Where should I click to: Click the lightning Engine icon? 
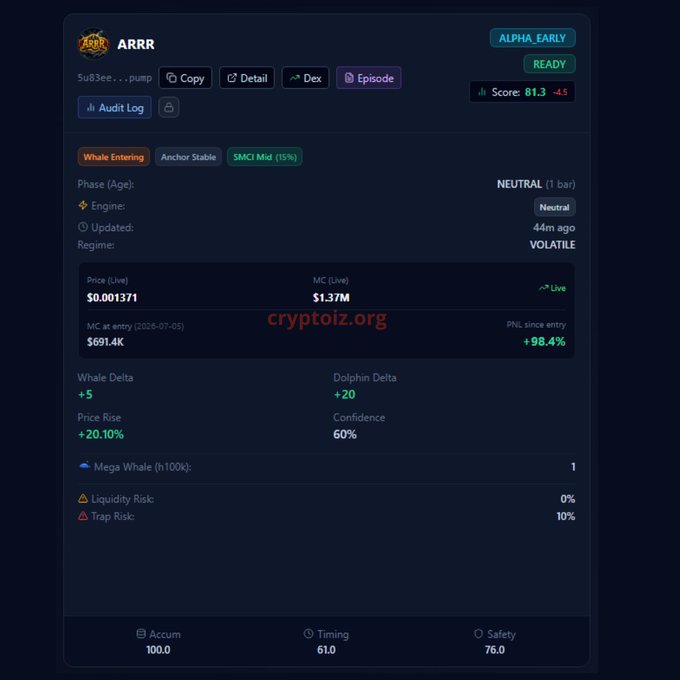83,205
